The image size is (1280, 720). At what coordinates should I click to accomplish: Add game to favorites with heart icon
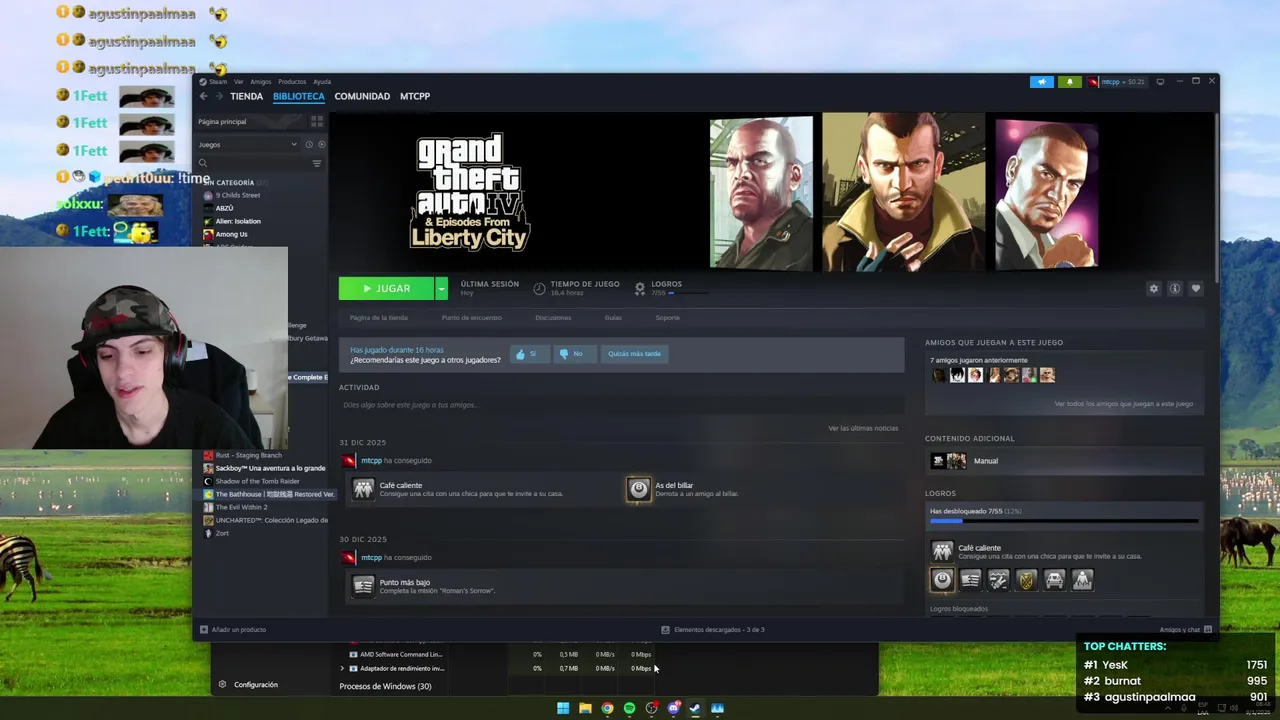[1195, 288]
